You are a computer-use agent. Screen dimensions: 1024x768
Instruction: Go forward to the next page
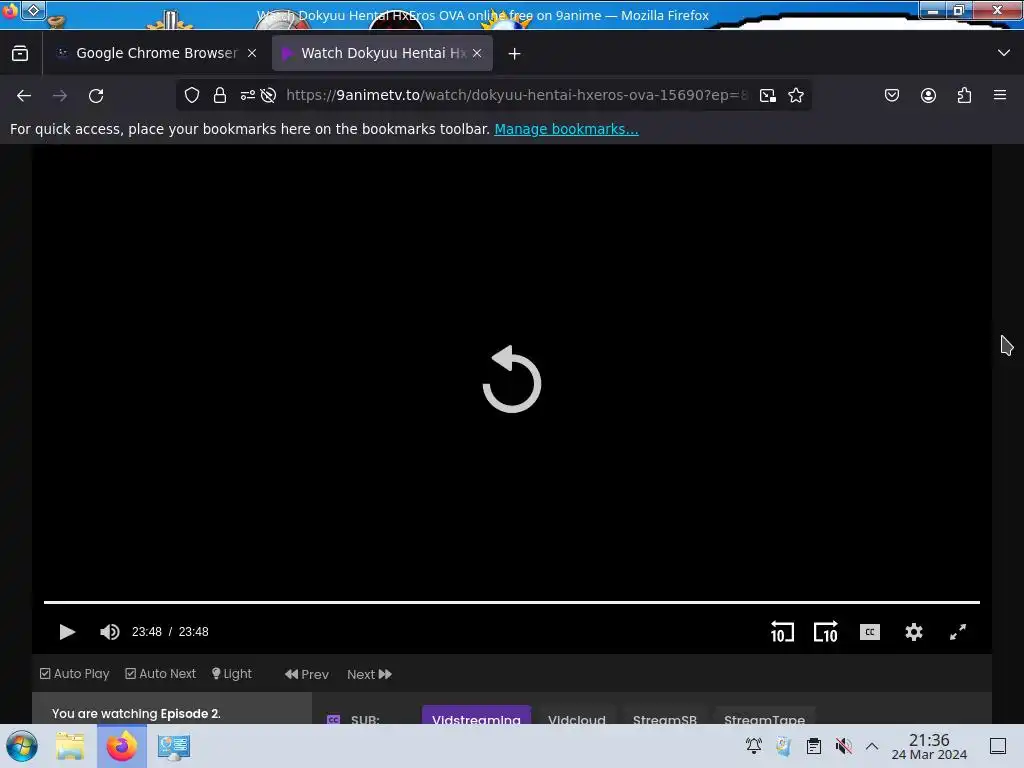point(60,95)
